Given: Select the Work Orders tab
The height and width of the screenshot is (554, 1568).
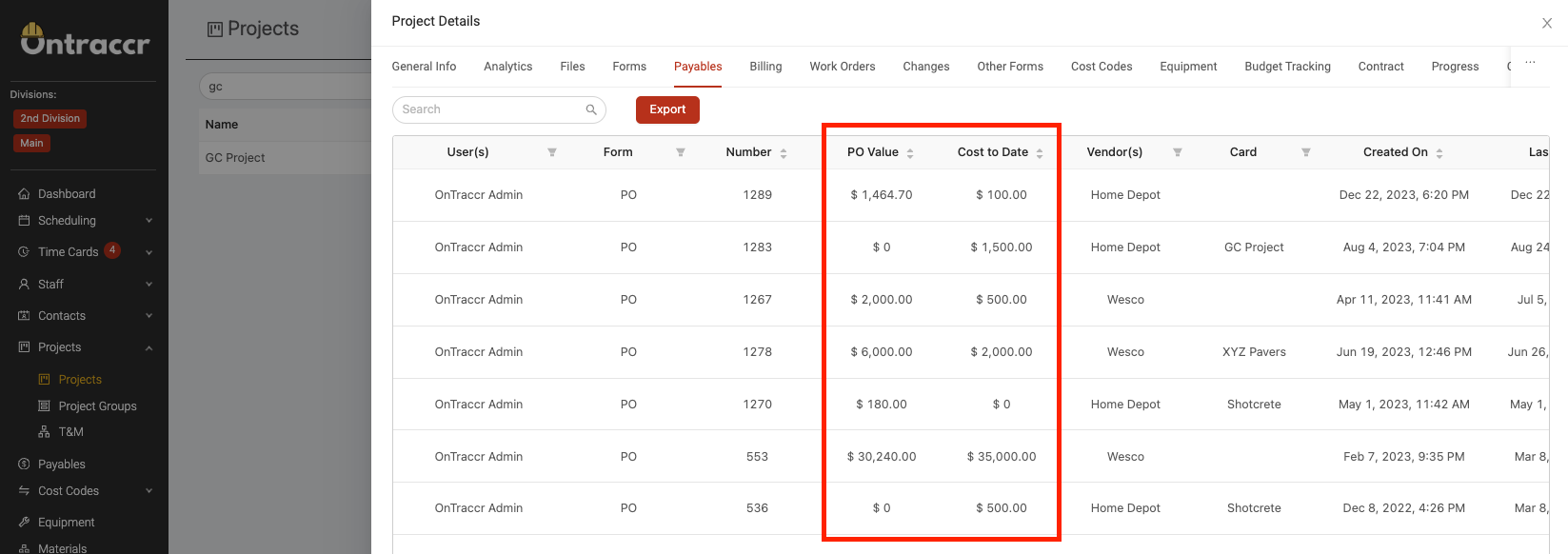Looking at the screenshot, I should coord(843,67).
